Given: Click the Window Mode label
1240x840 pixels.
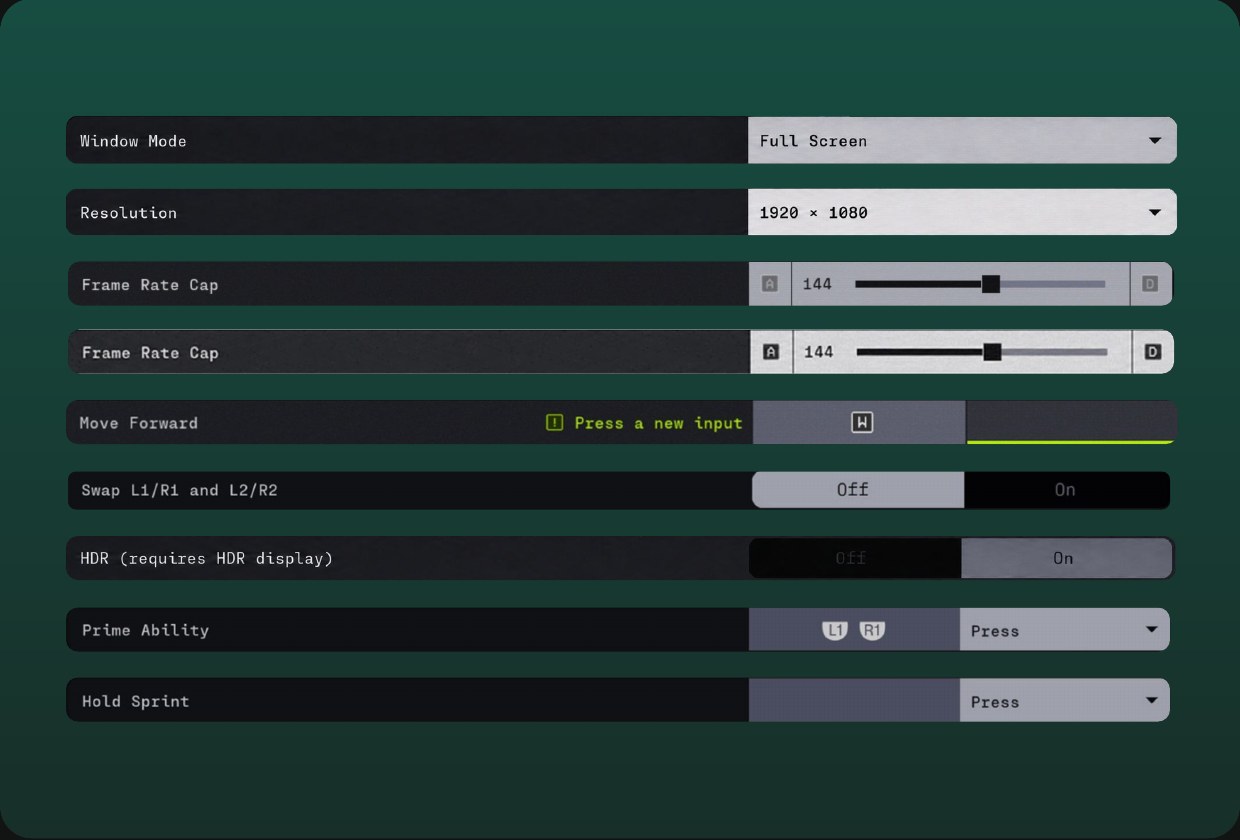Looking at the screenshot, I should click(133, 141).
